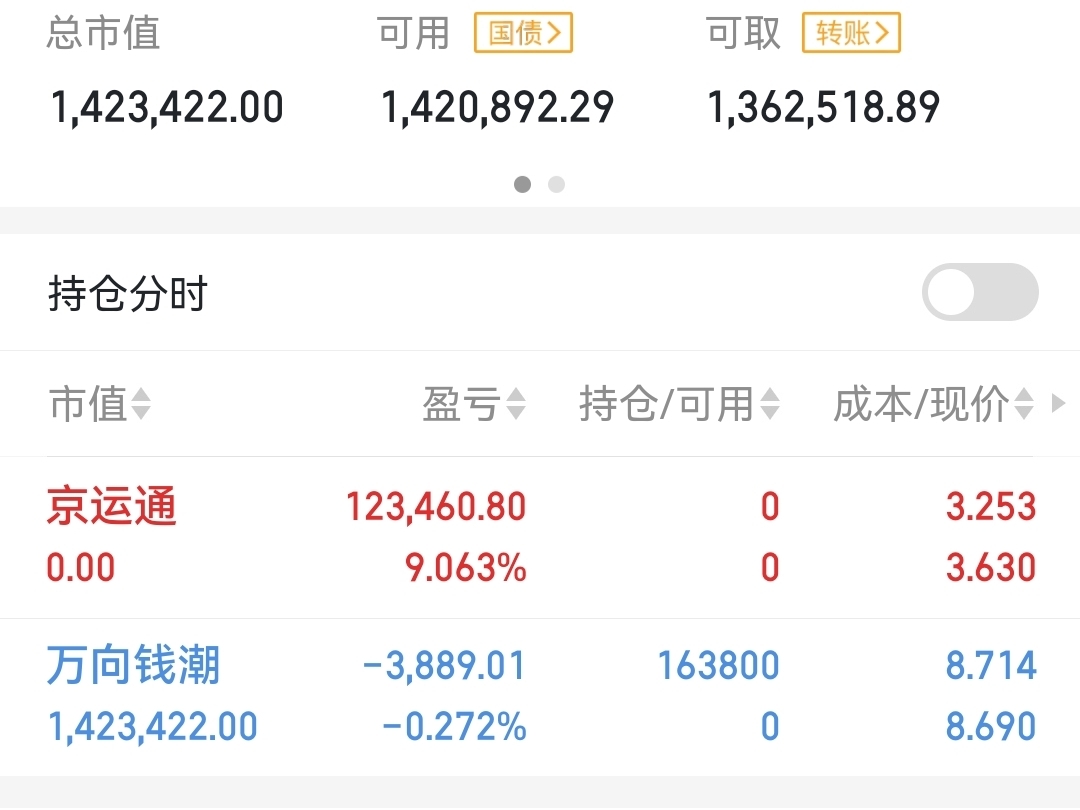Tap 万向钱潮 loss percent -0.272%

(455, 727)
